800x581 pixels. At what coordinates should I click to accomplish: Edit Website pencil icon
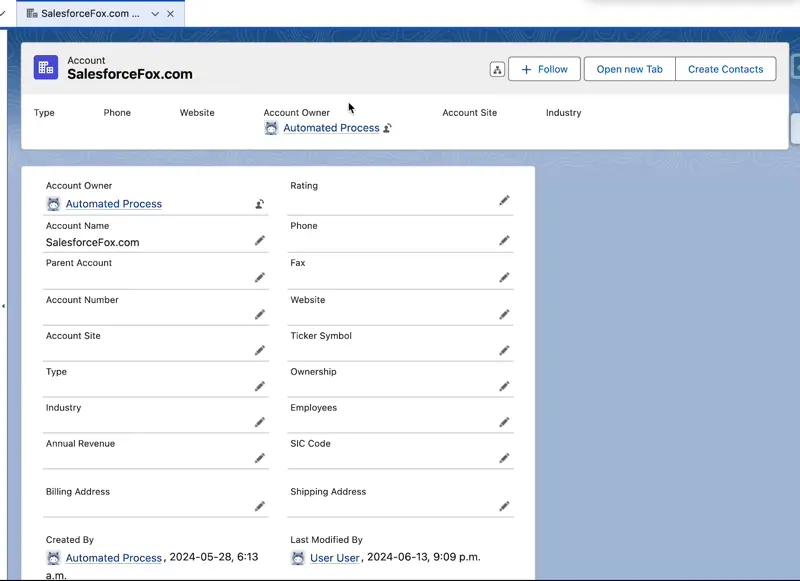point(504,315)
